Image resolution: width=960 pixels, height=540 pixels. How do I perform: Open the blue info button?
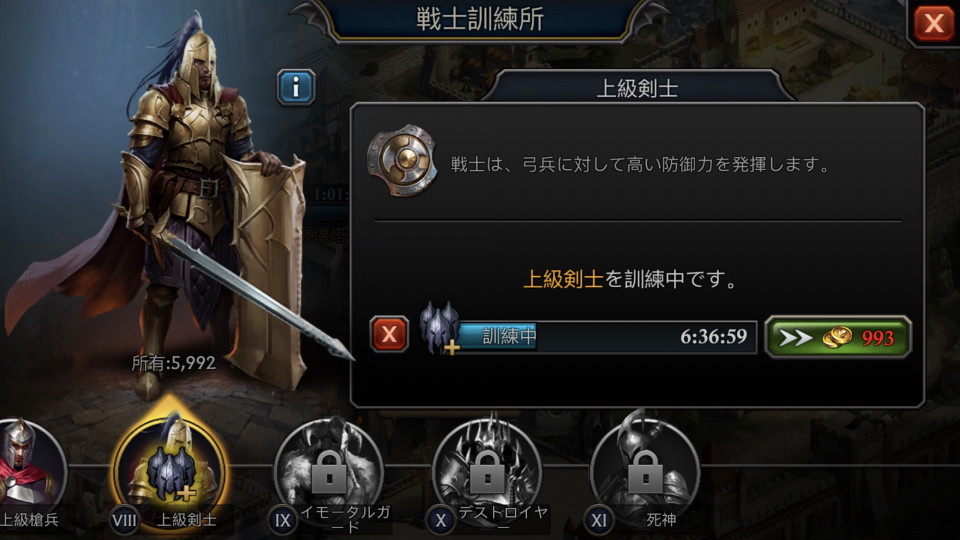tap(296, 87)
